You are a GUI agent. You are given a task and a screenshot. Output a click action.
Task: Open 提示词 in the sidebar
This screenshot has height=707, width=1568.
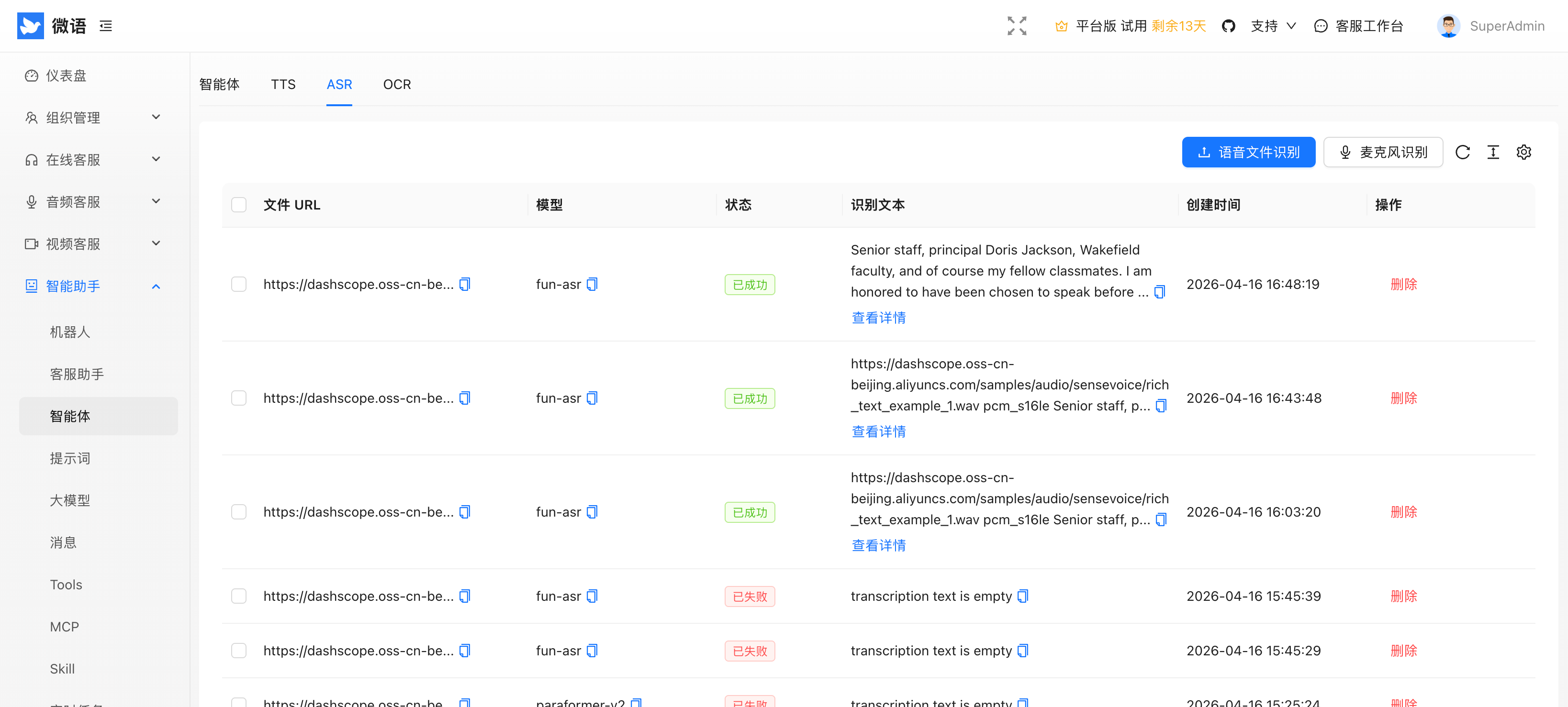(98, 458)
